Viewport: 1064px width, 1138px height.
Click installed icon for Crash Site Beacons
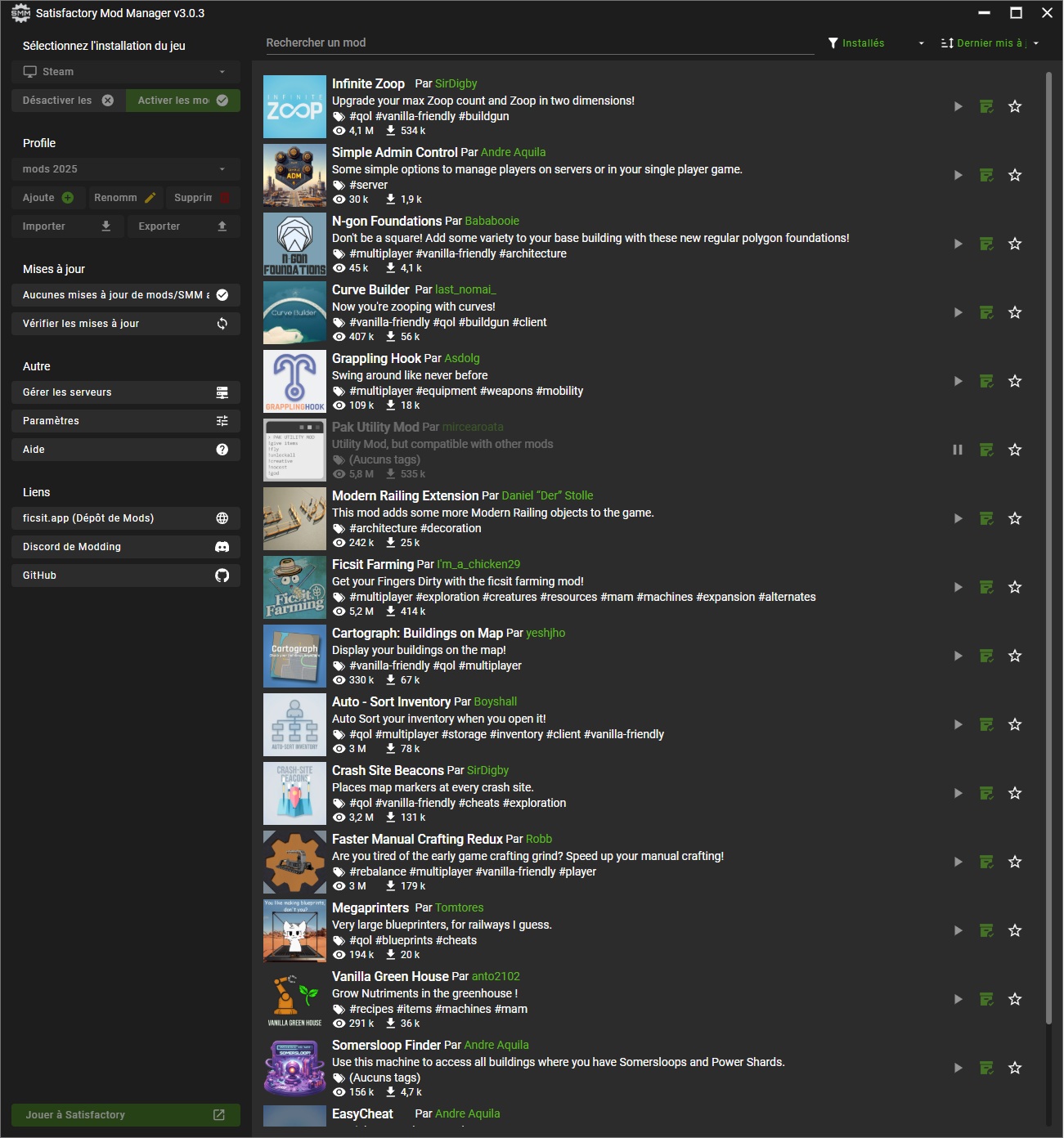tap(986, 793)
